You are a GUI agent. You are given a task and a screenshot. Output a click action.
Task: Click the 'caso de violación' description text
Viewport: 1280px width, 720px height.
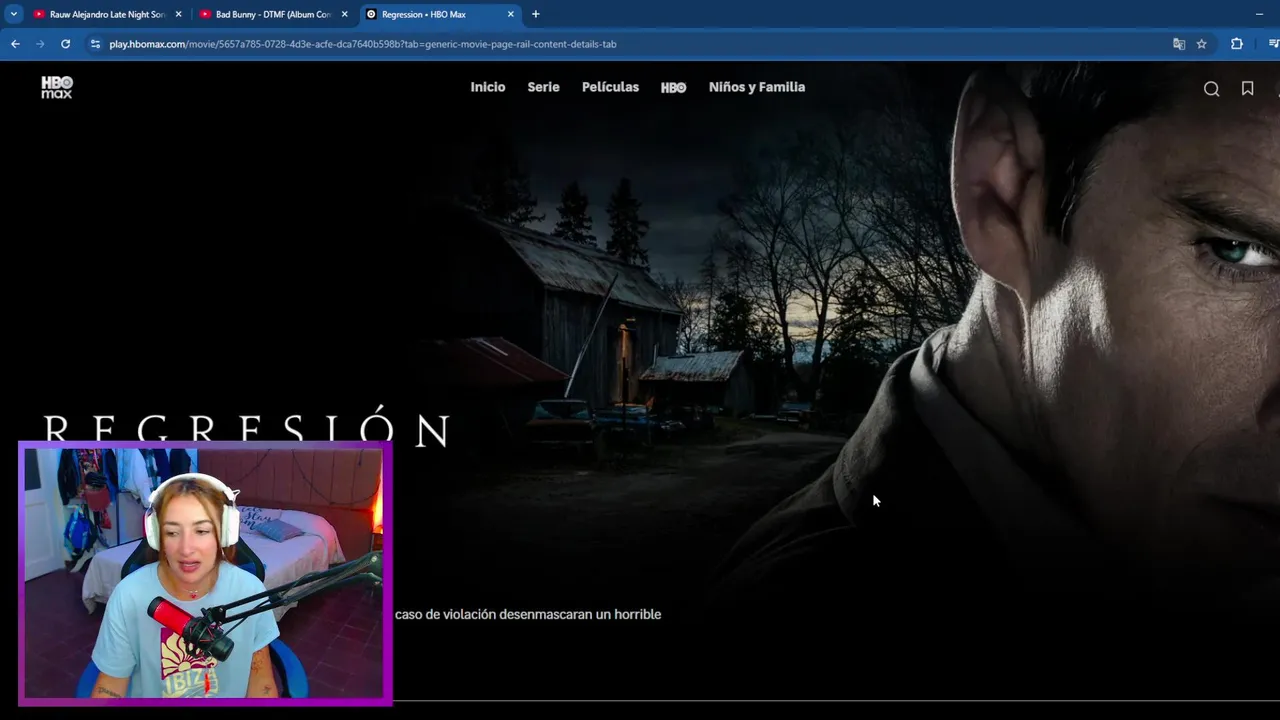(x=528, y=614)
